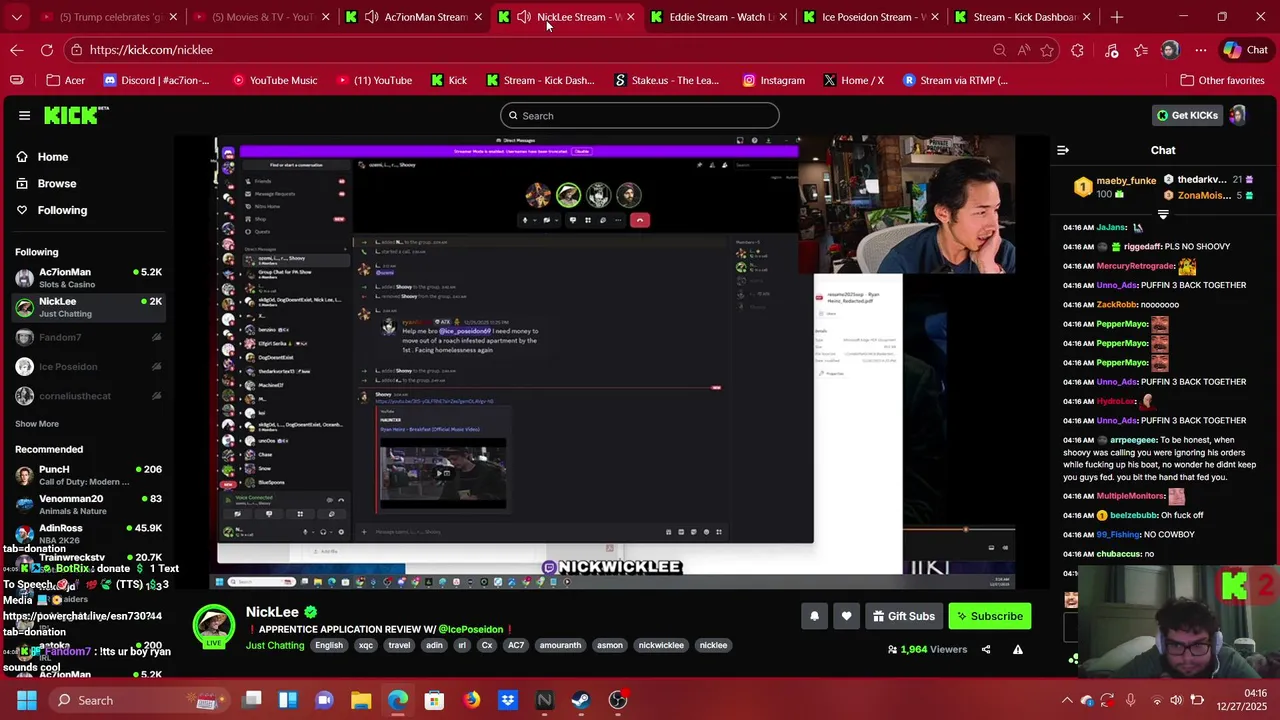Open Browse in Kick sidebar
1280x720 pixels.
pos(46,184)
